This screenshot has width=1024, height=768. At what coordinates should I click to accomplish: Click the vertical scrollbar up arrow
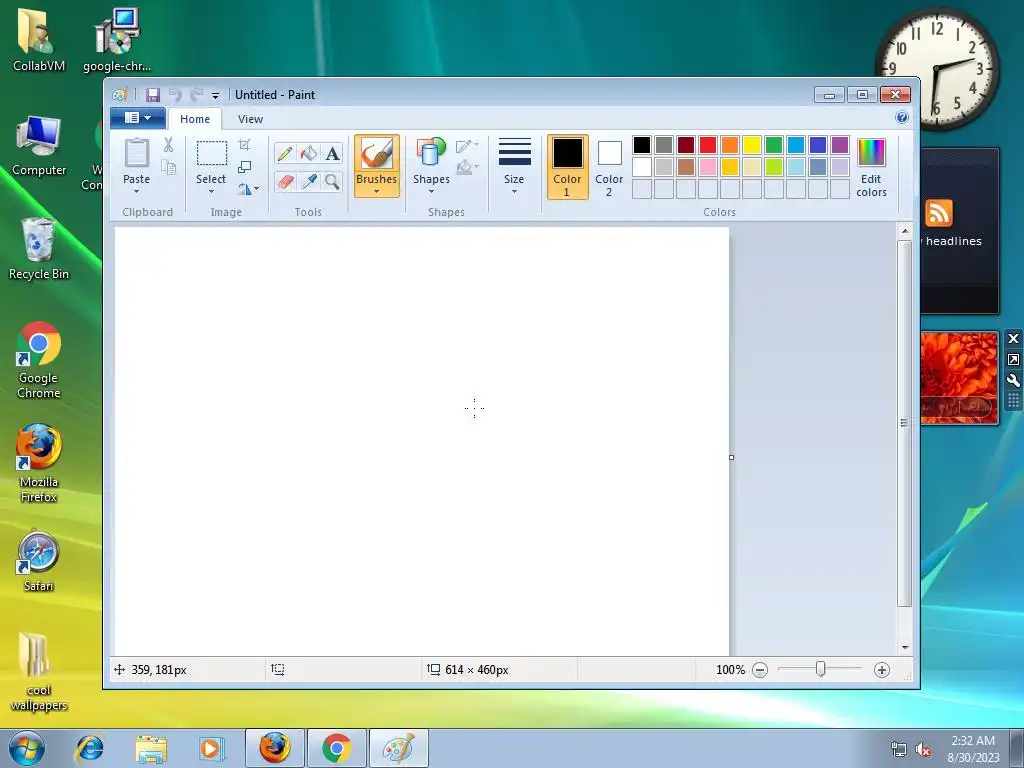tap(904, 231)
